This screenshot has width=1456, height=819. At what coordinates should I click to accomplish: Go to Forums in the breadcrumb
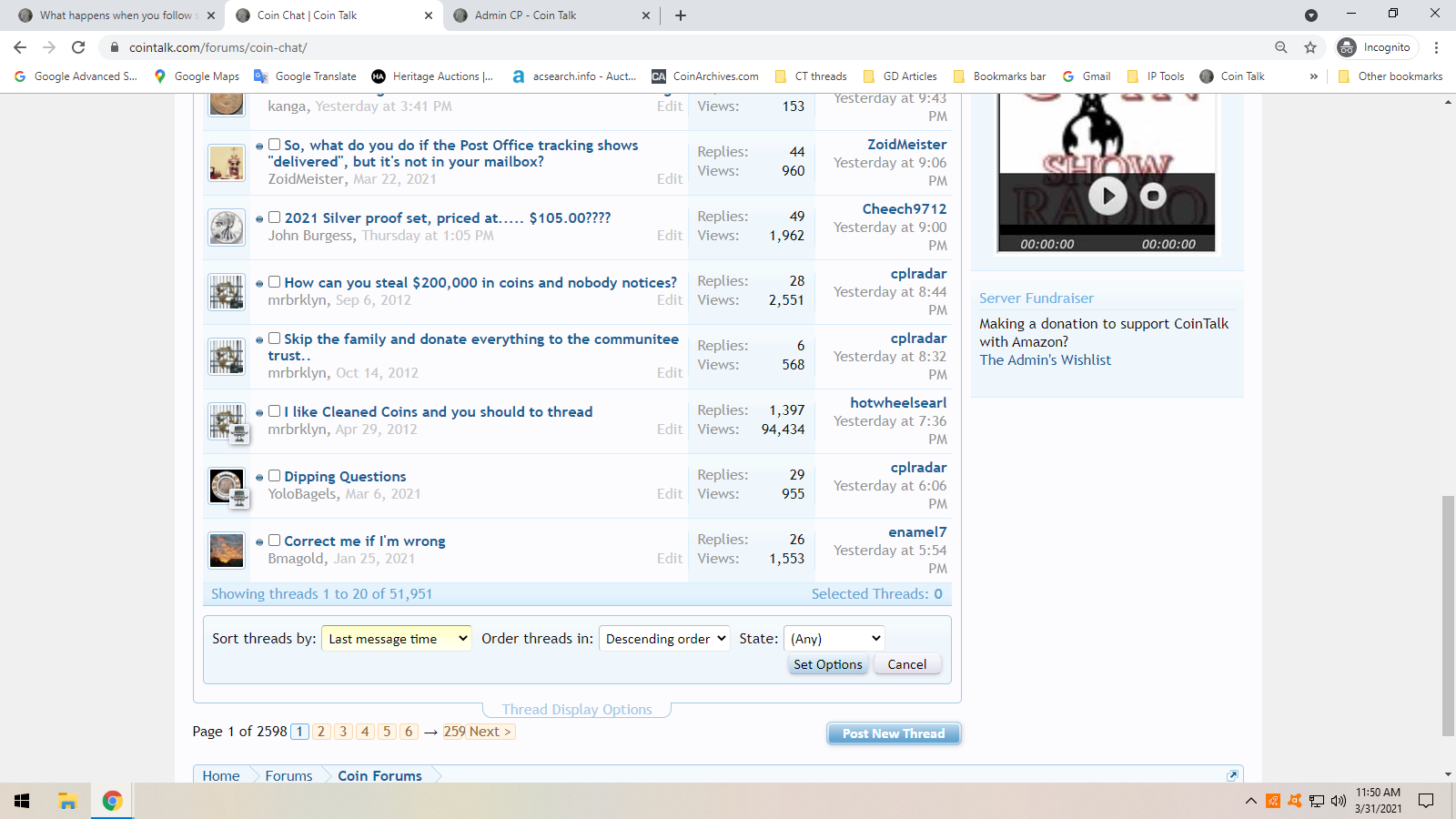click(288, 776)
